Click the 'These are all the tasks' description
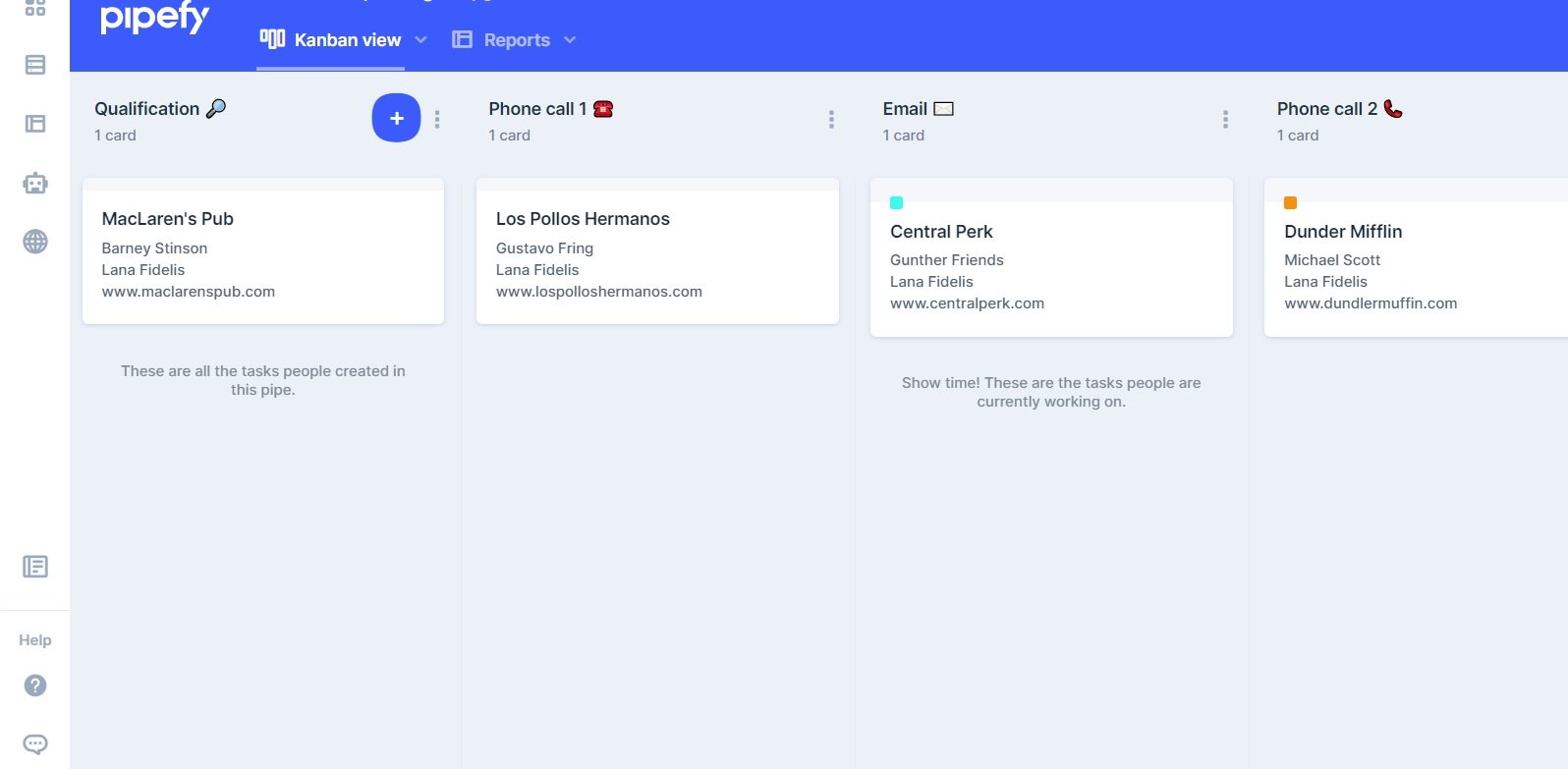 pyautogui.click(x=263, y=380)
